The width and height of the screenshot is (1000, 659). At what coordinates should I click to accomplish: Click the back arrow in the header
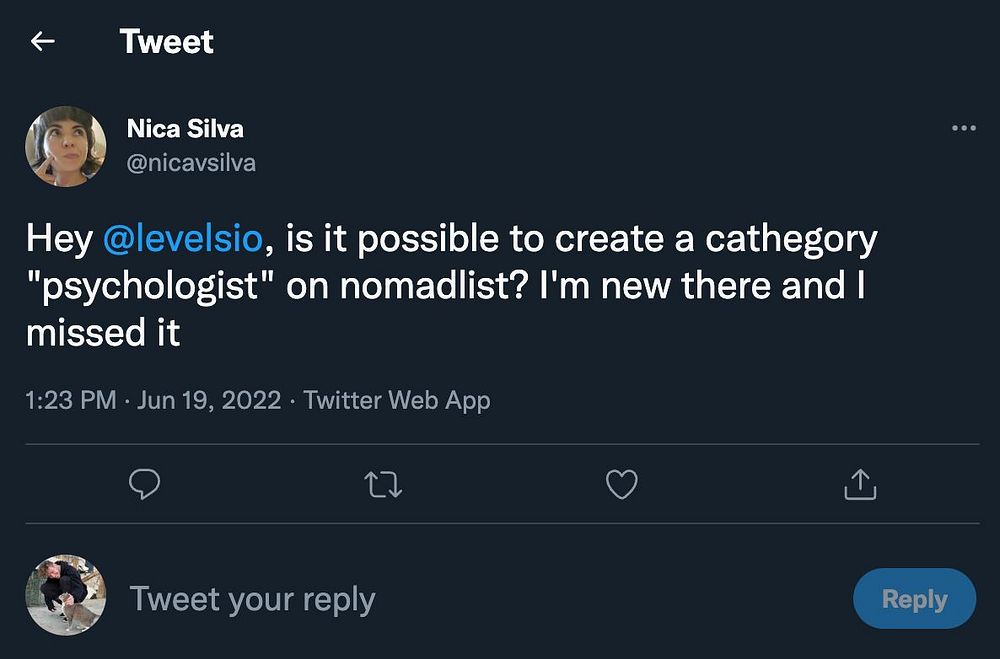pyautogui.click(x=42, y=42)
